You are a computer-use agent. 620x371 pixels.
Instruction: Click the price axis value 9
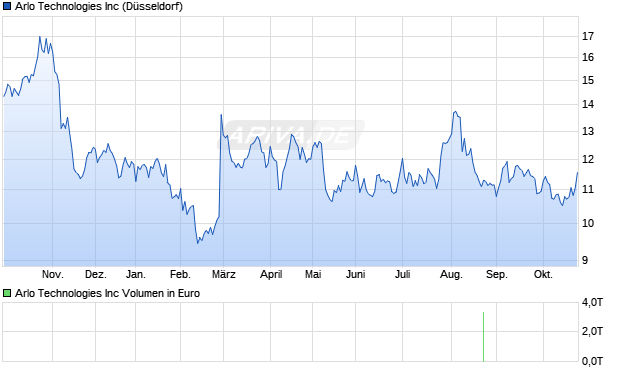pos(585,260)
